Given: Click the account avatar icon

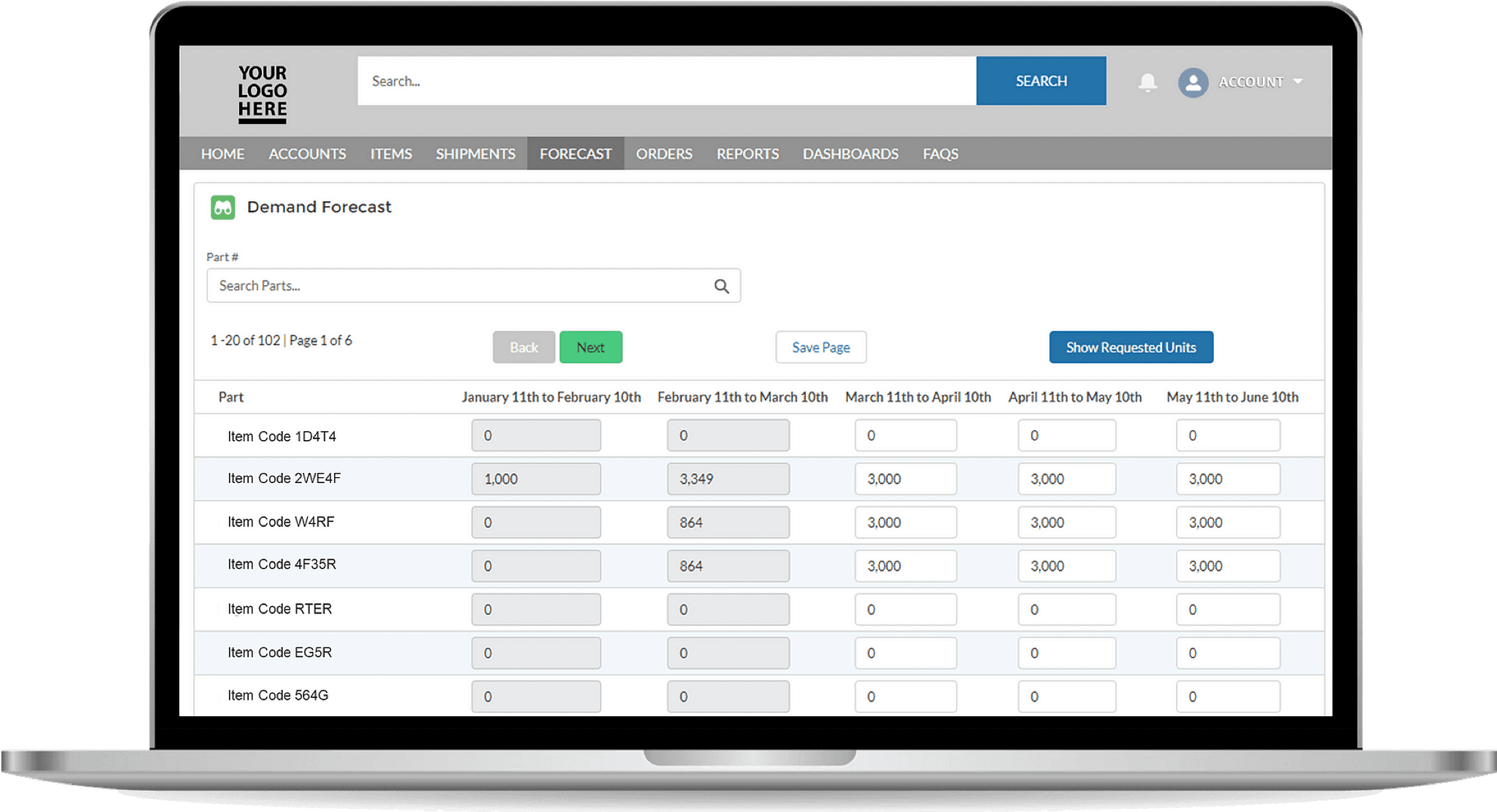Looking at the screenshot, I should pos(1193,82).
